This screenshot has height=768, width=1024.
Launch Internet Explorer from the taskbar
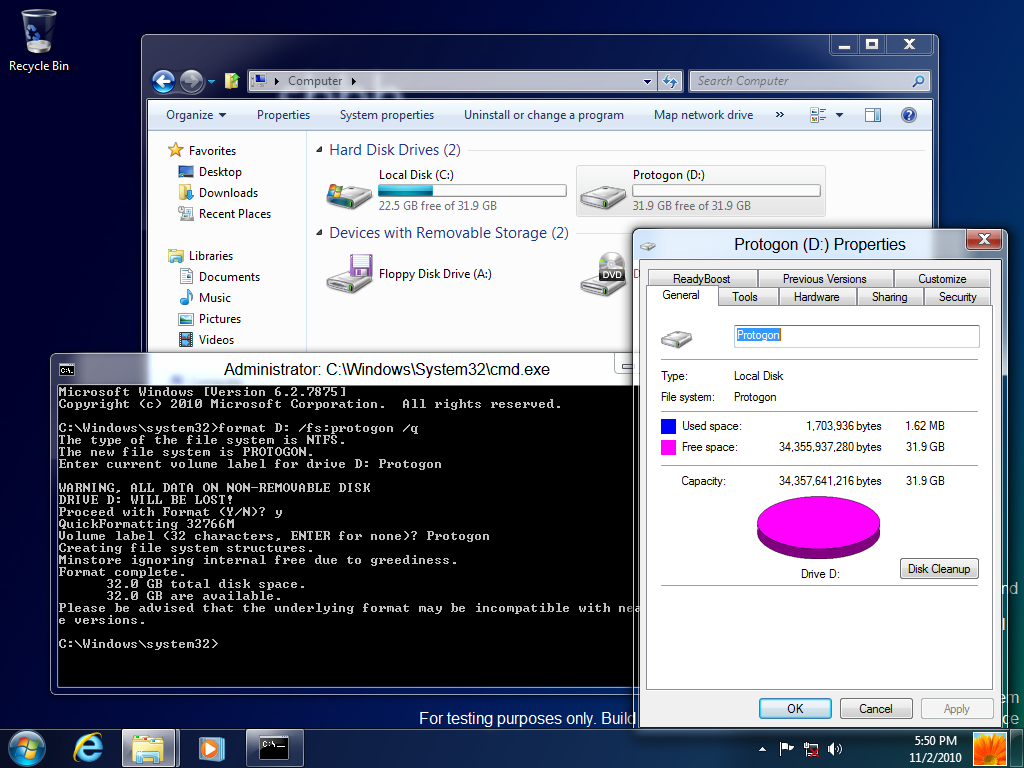tap(88, 748)
